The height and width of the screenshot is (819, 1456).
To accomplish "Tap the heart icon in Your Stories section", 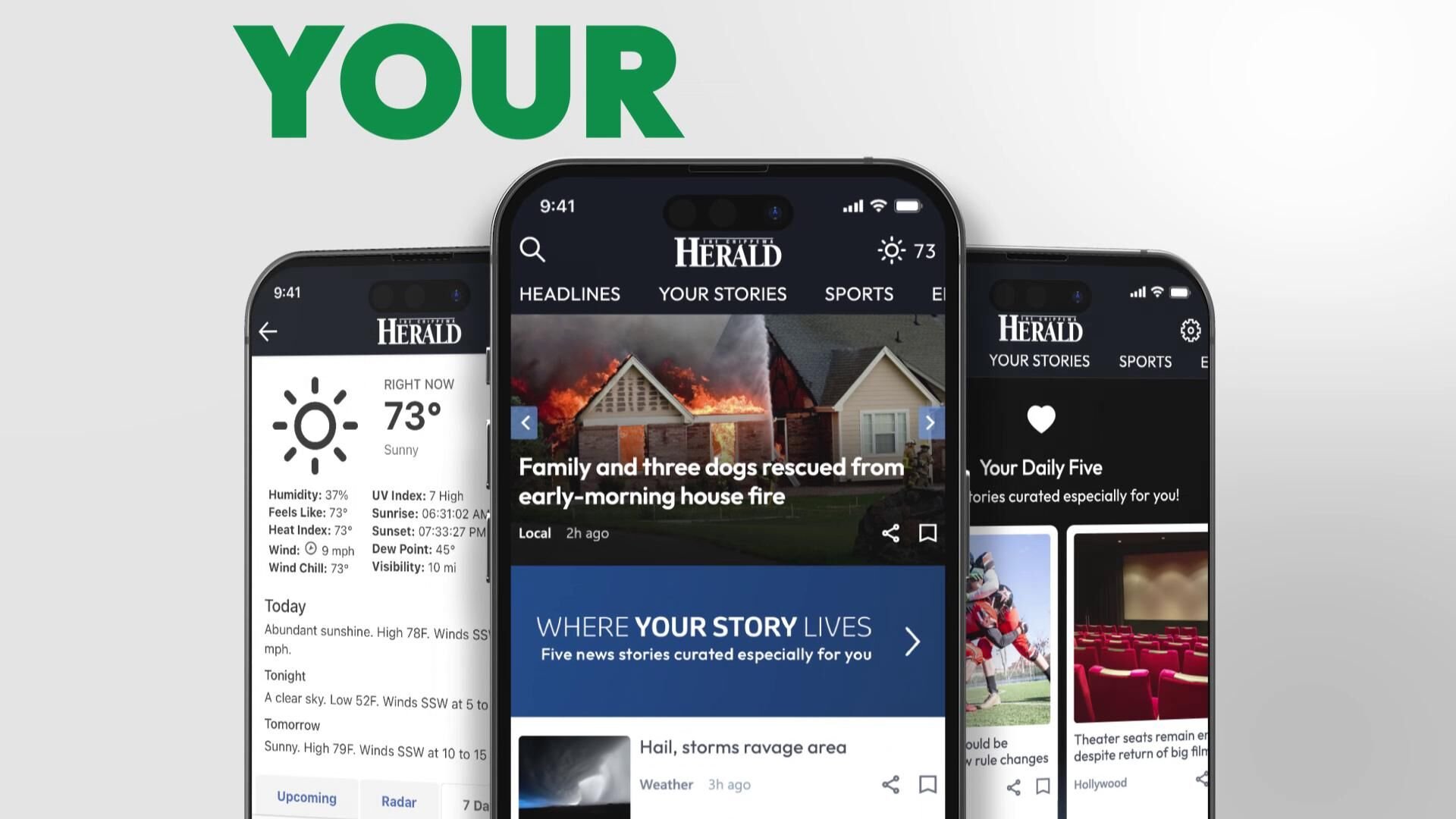I will (x=1040, y=418).
